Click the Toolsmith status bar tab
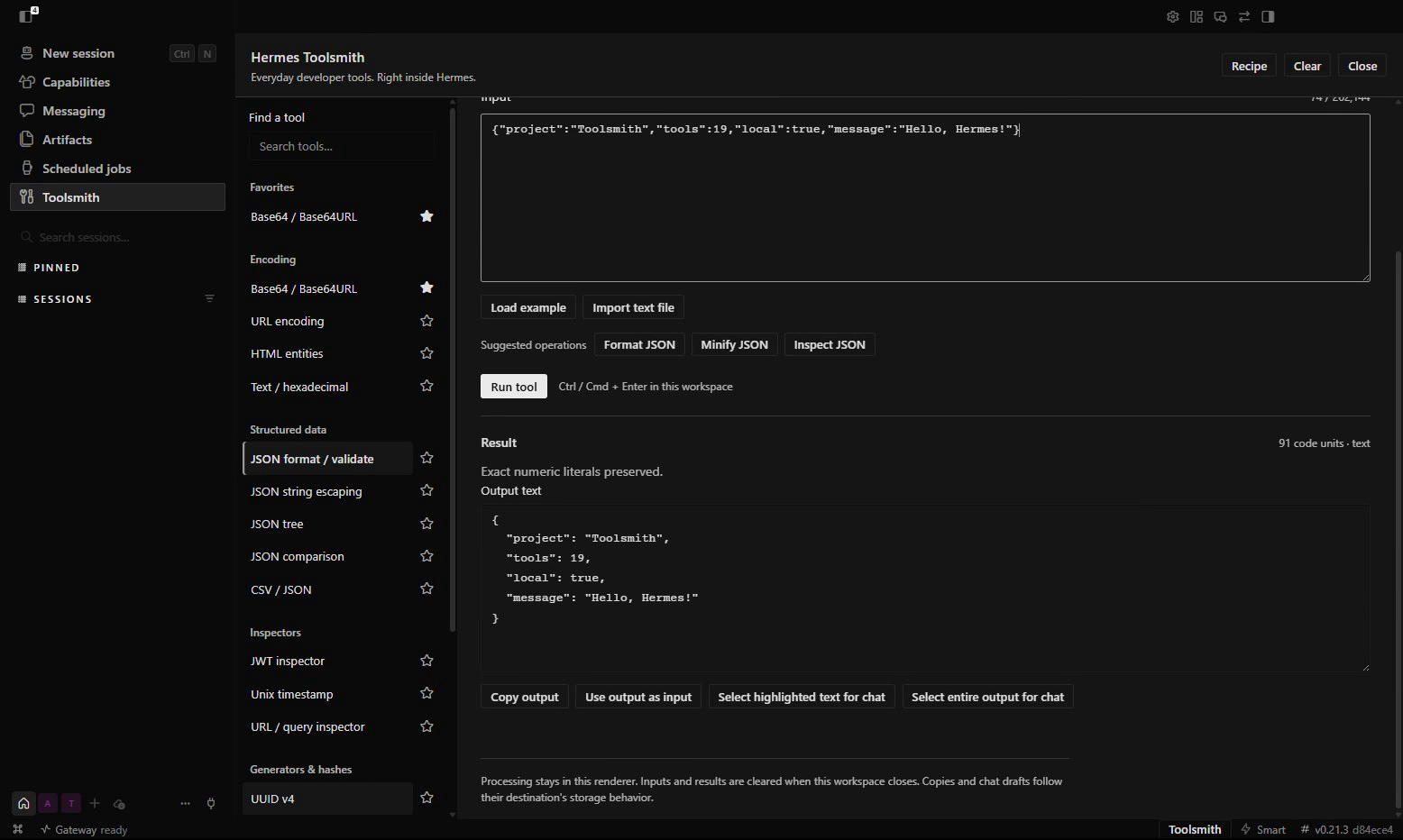The height and width of the screenshot is (840, 1403). point(1195,829)
